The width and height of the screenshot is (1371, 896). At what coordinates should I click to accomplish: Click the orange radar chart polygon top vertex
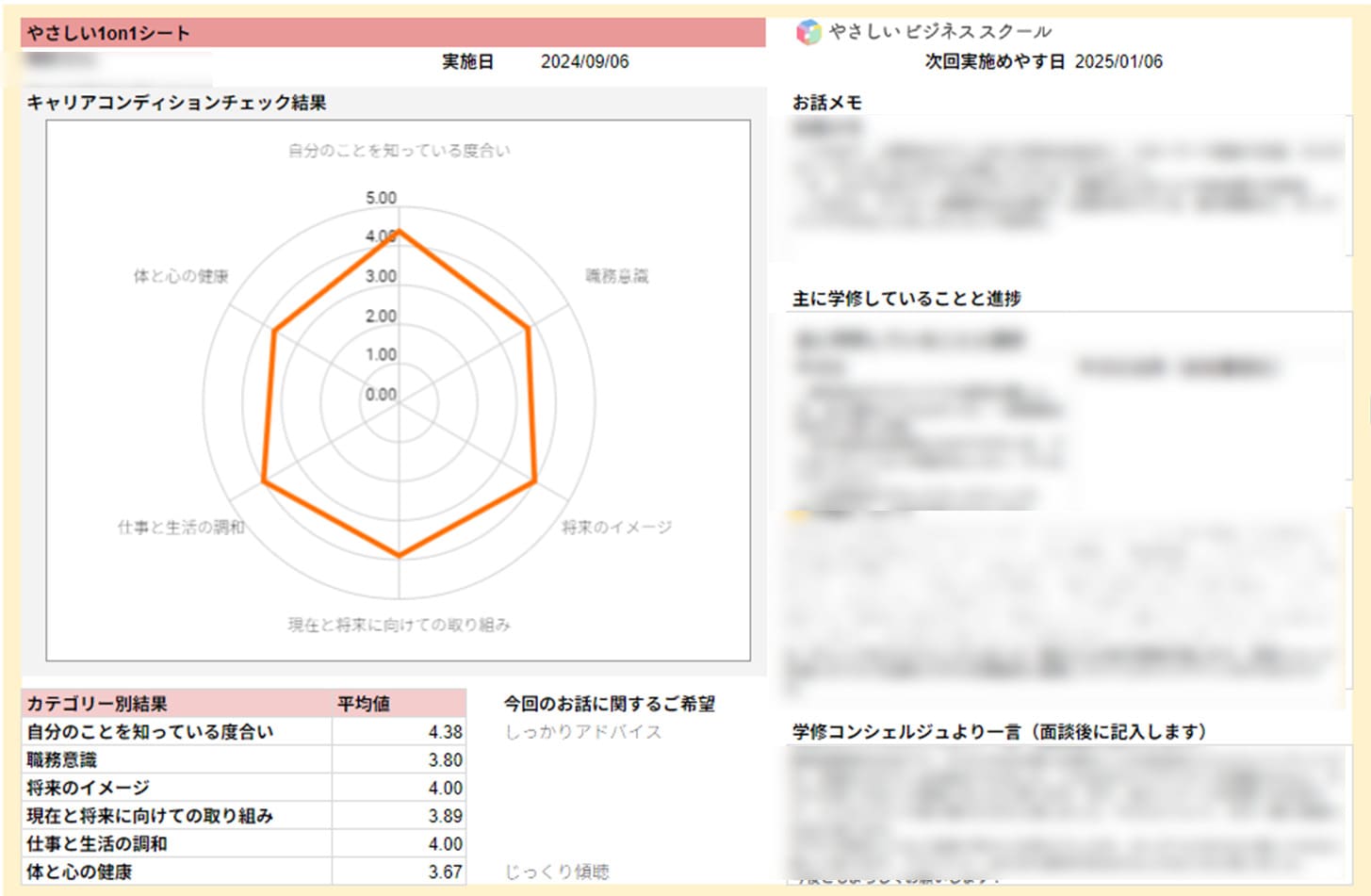pyautogui.click(x=399, y=230)
